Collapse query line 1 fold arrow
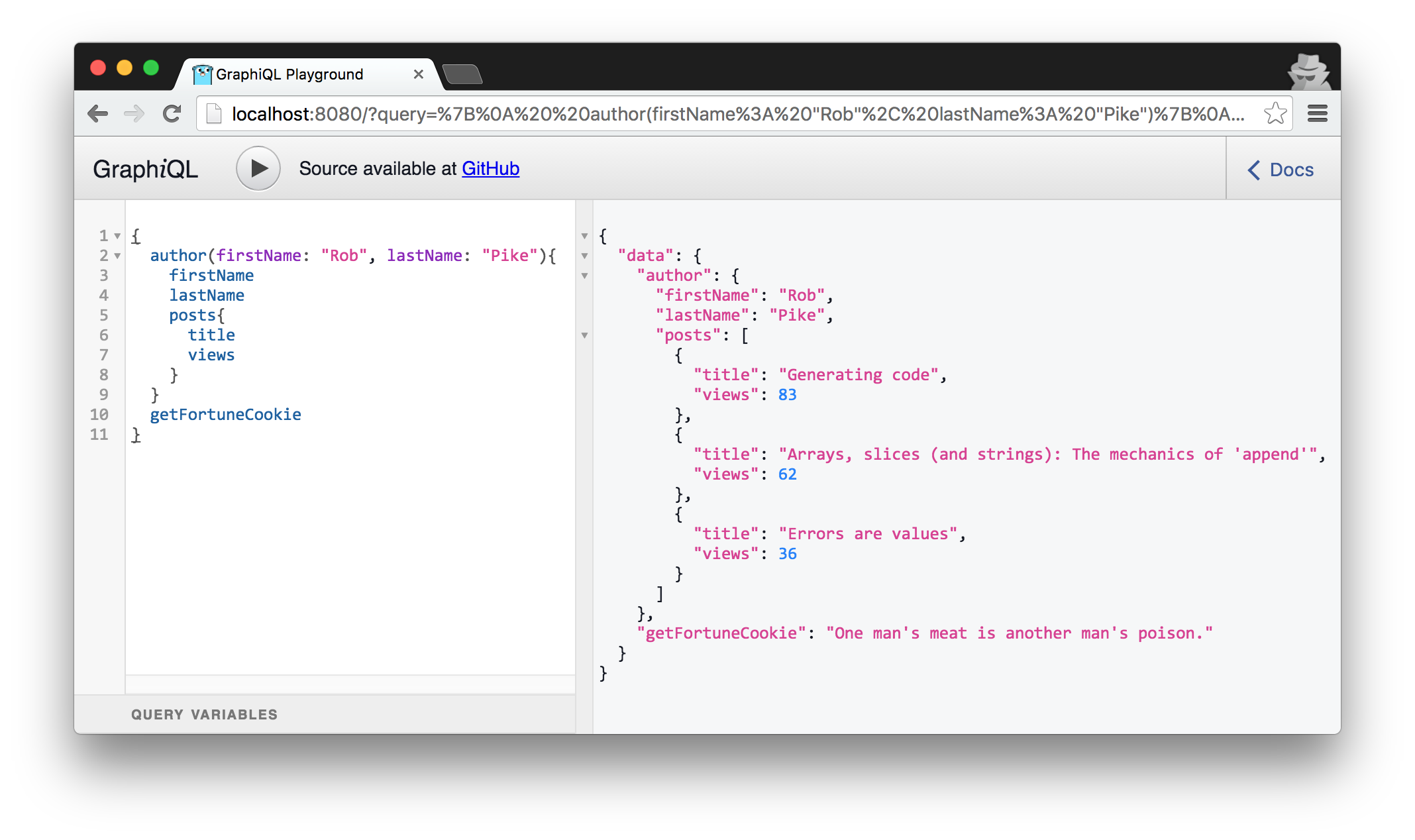The width and height of the screenshot is (1415, 840). coord(117,236)
